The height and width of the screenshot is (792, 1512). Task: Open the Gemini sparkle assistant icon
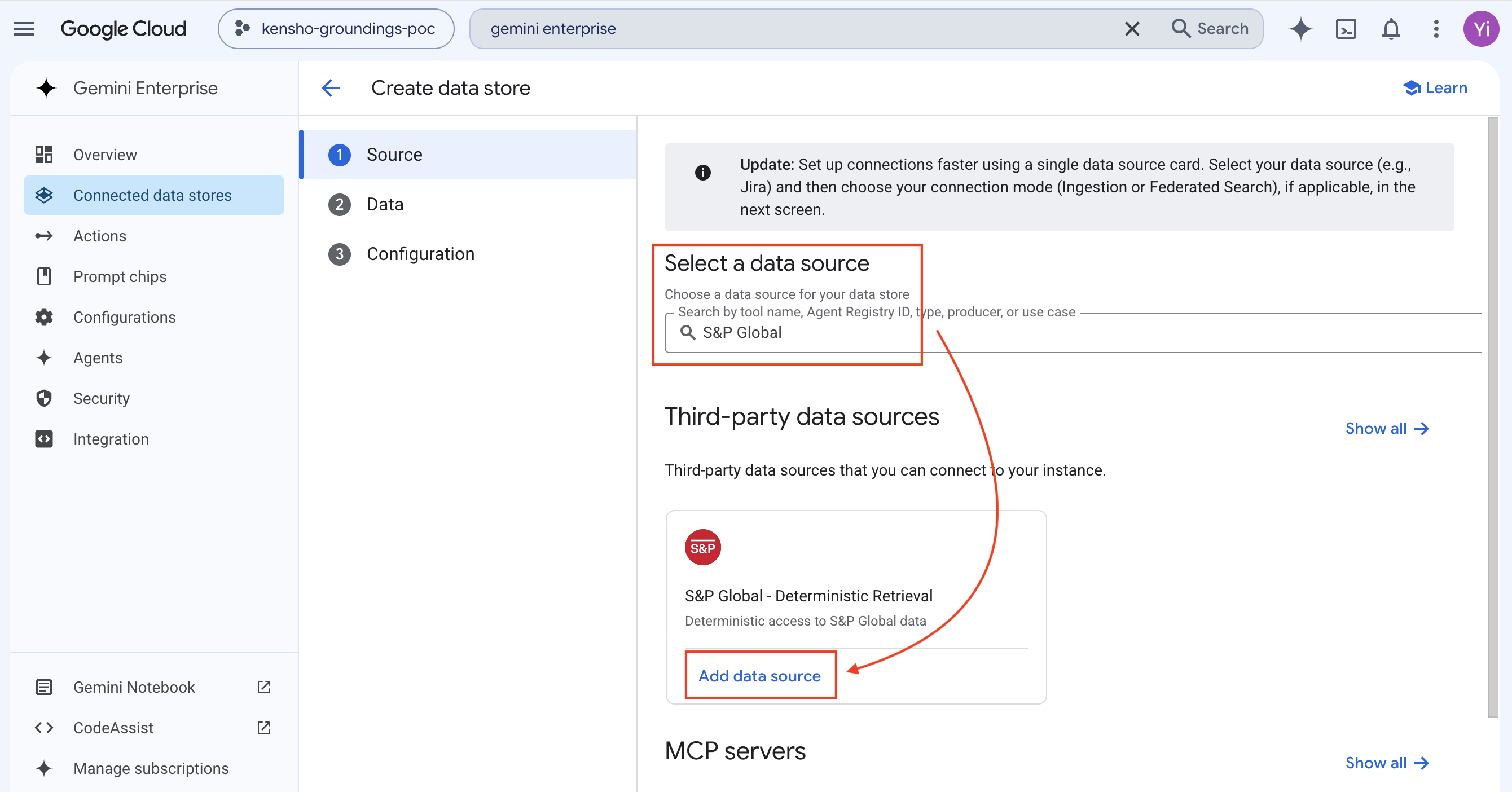[x=1300, y=28]
